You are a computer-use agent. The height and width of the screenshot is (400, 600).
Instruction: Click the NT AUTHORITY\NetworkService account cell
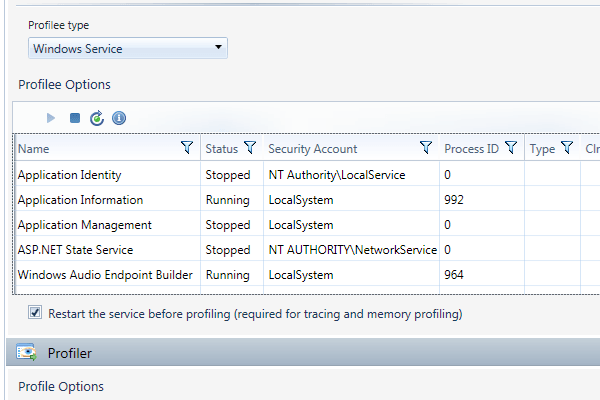click(x=353, y=250)
